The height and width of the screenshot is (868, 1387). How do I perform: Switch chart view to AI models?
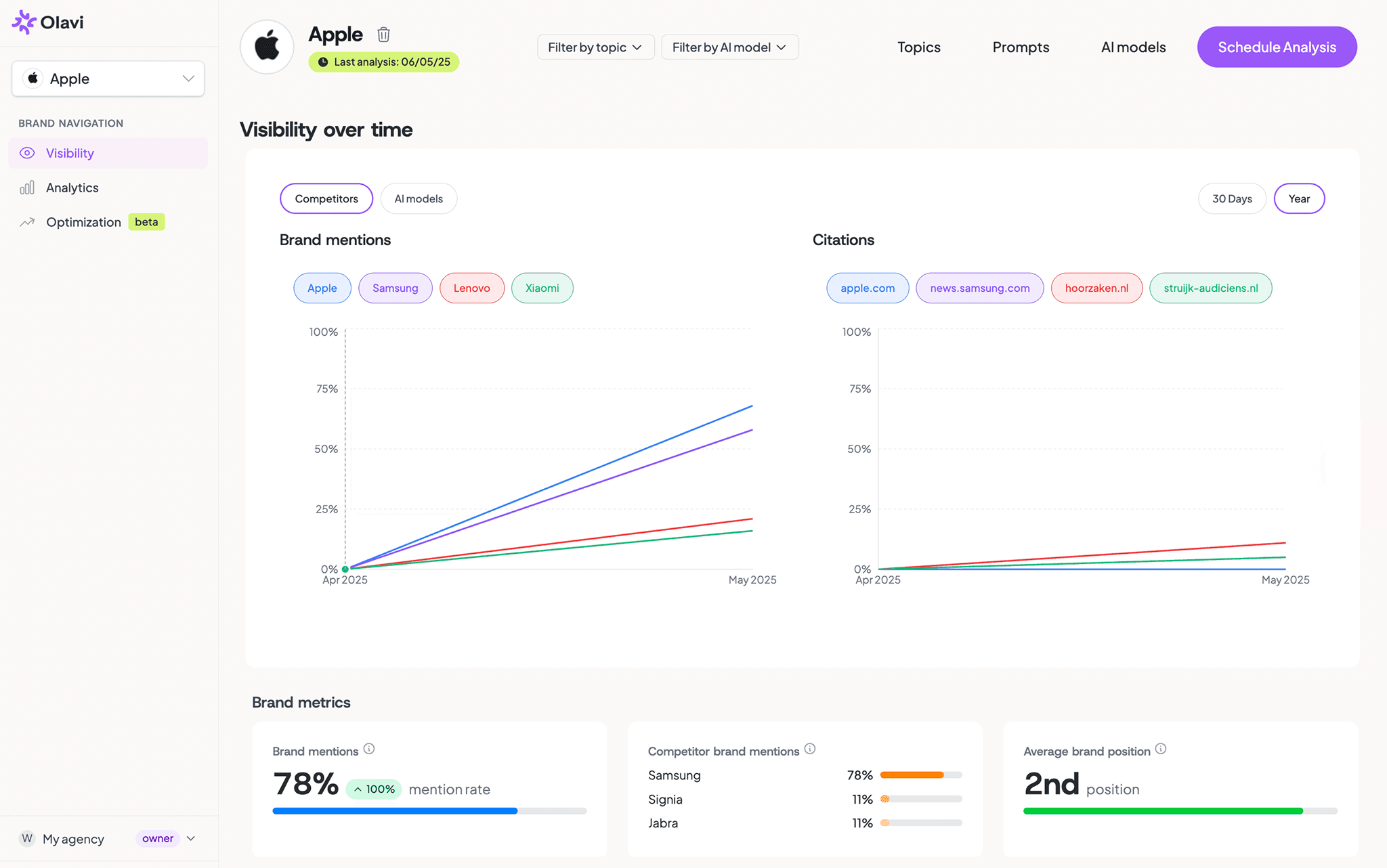419,198
